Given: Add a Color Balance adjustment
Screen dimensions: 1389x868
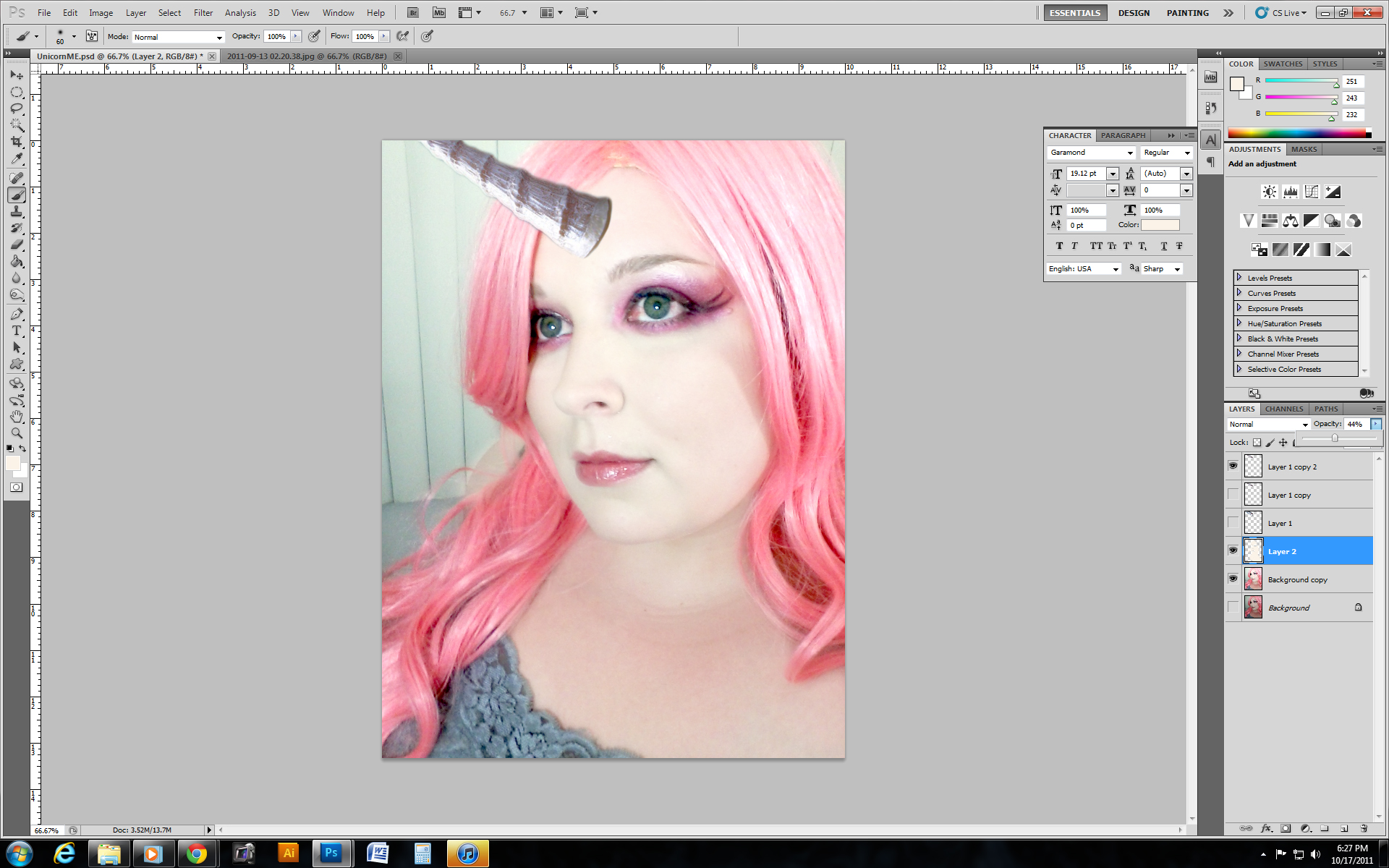Looking at the screenshot, I should click(x=1290, y=221).
